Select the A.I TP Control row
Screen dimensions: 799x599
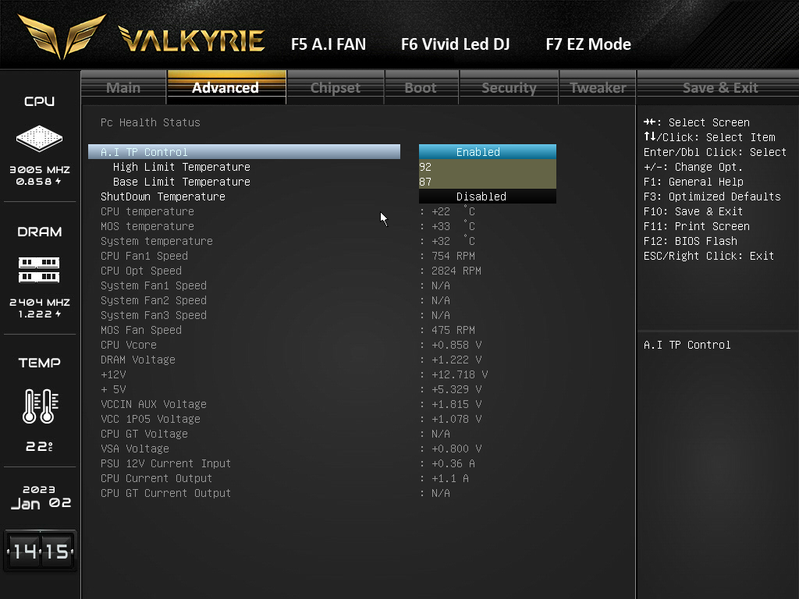click(244, 152)
